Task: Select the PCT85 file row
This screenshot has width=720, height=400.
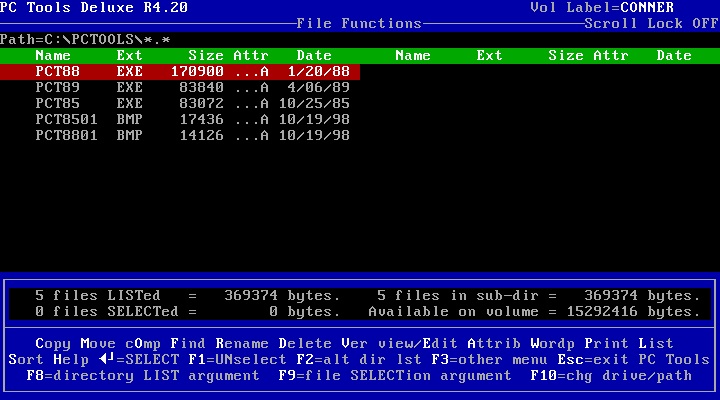Action: (180, 103)
